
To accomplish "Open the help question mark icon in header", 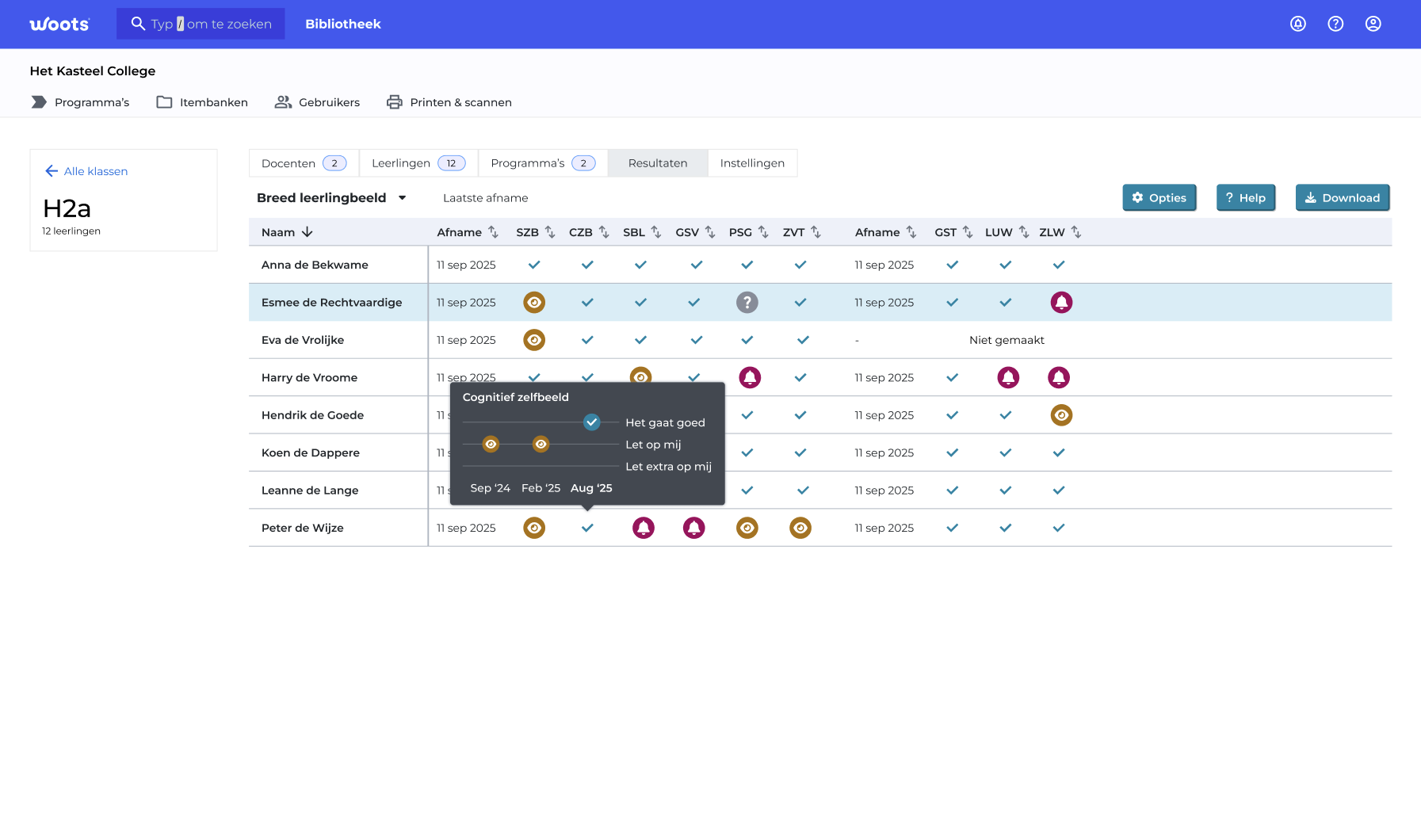I will pyautogui.click(x=1335, y=24).
